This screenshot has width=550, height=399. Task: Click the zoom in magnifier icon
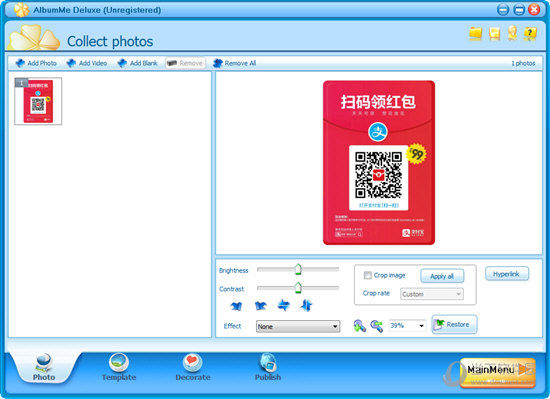click(360, 326)
